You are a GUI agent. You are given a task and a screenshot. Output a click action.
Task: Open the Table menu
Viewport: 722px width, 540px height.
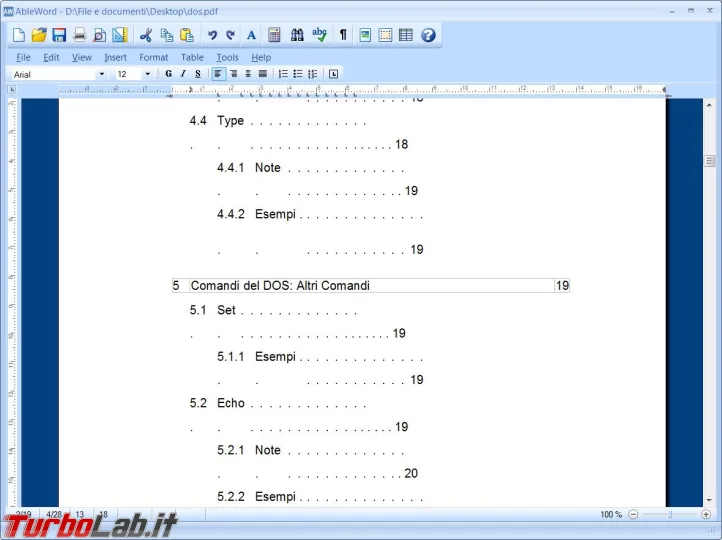(x=192, y=58)
